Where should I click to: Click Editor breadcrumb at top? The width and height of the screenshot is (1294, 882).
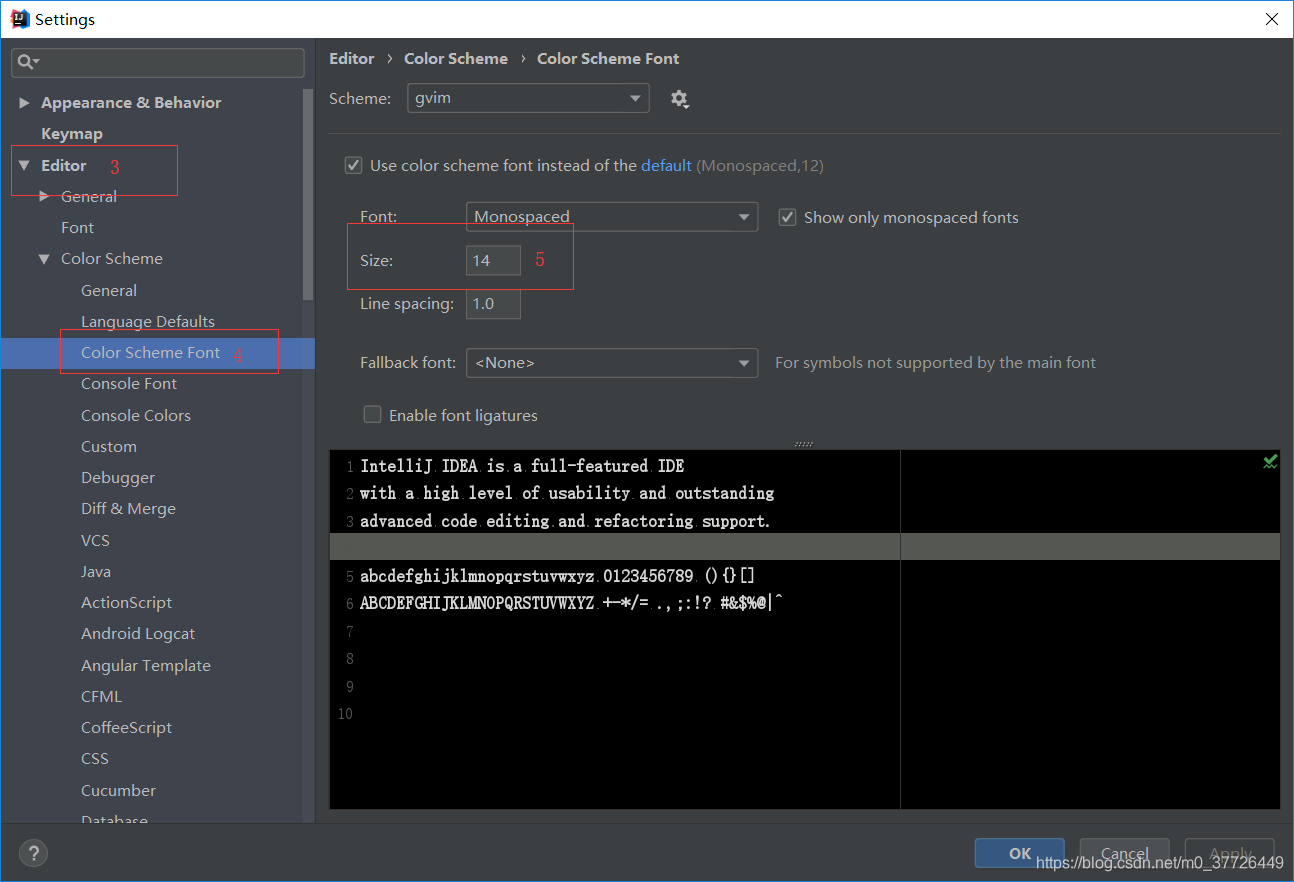[352, 58]
